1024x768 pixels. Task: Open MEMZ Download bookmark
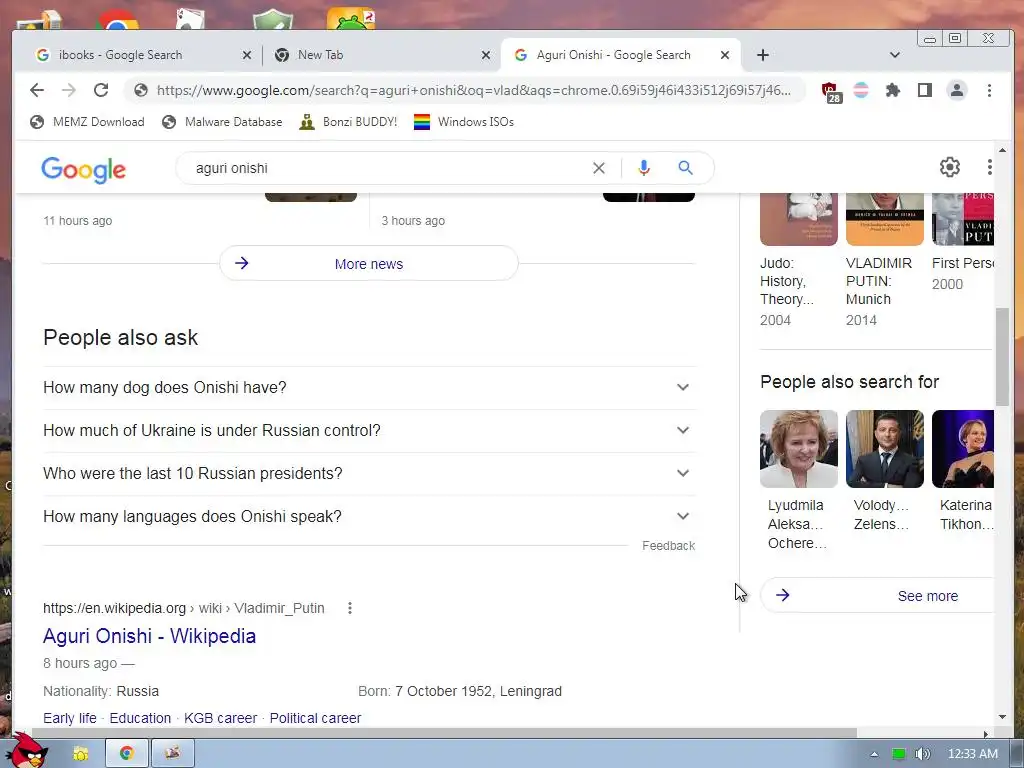coord(88,122)
